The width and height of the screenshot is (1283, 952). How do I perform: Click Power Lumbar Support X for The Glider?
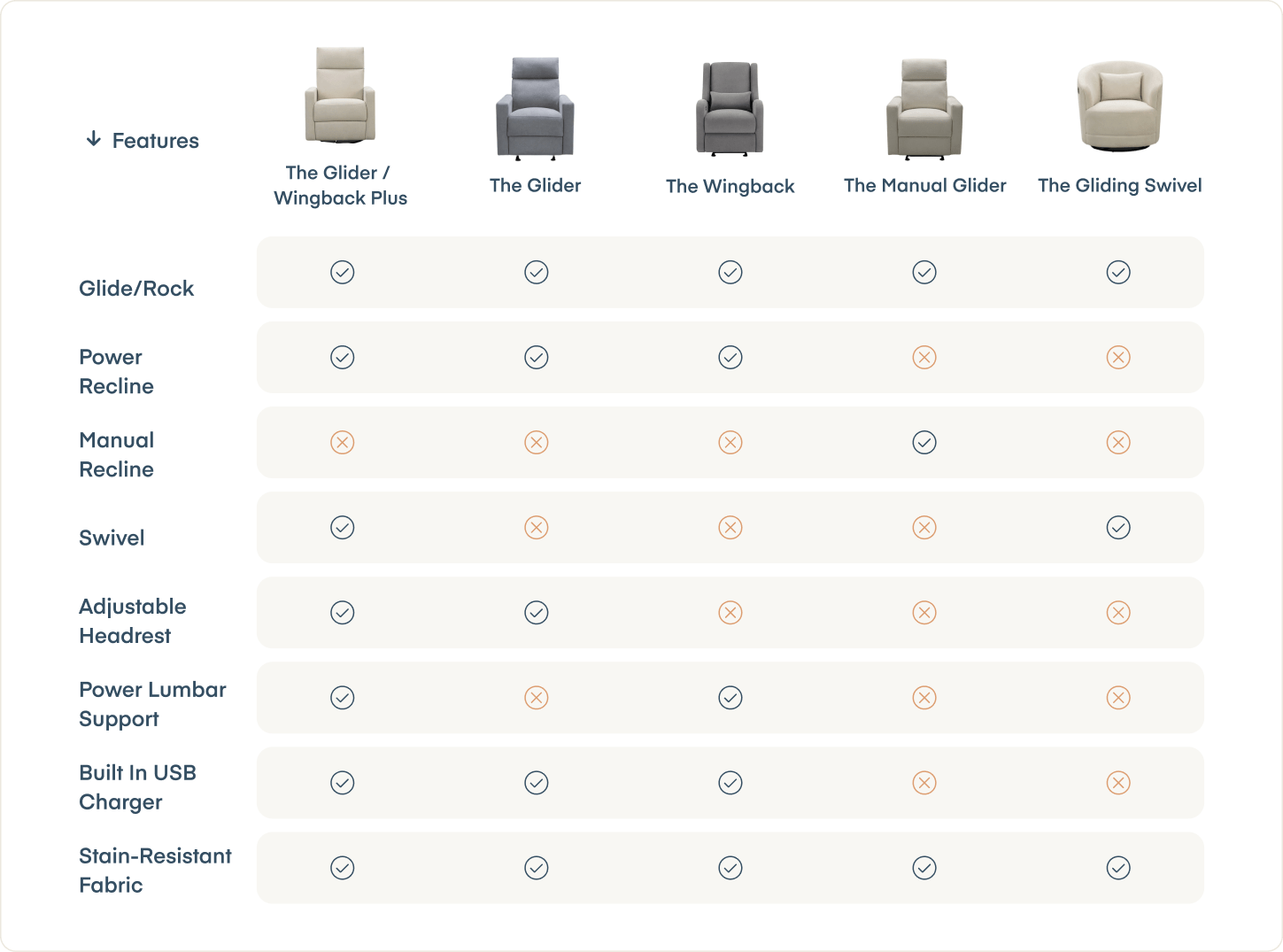(537, 698)
